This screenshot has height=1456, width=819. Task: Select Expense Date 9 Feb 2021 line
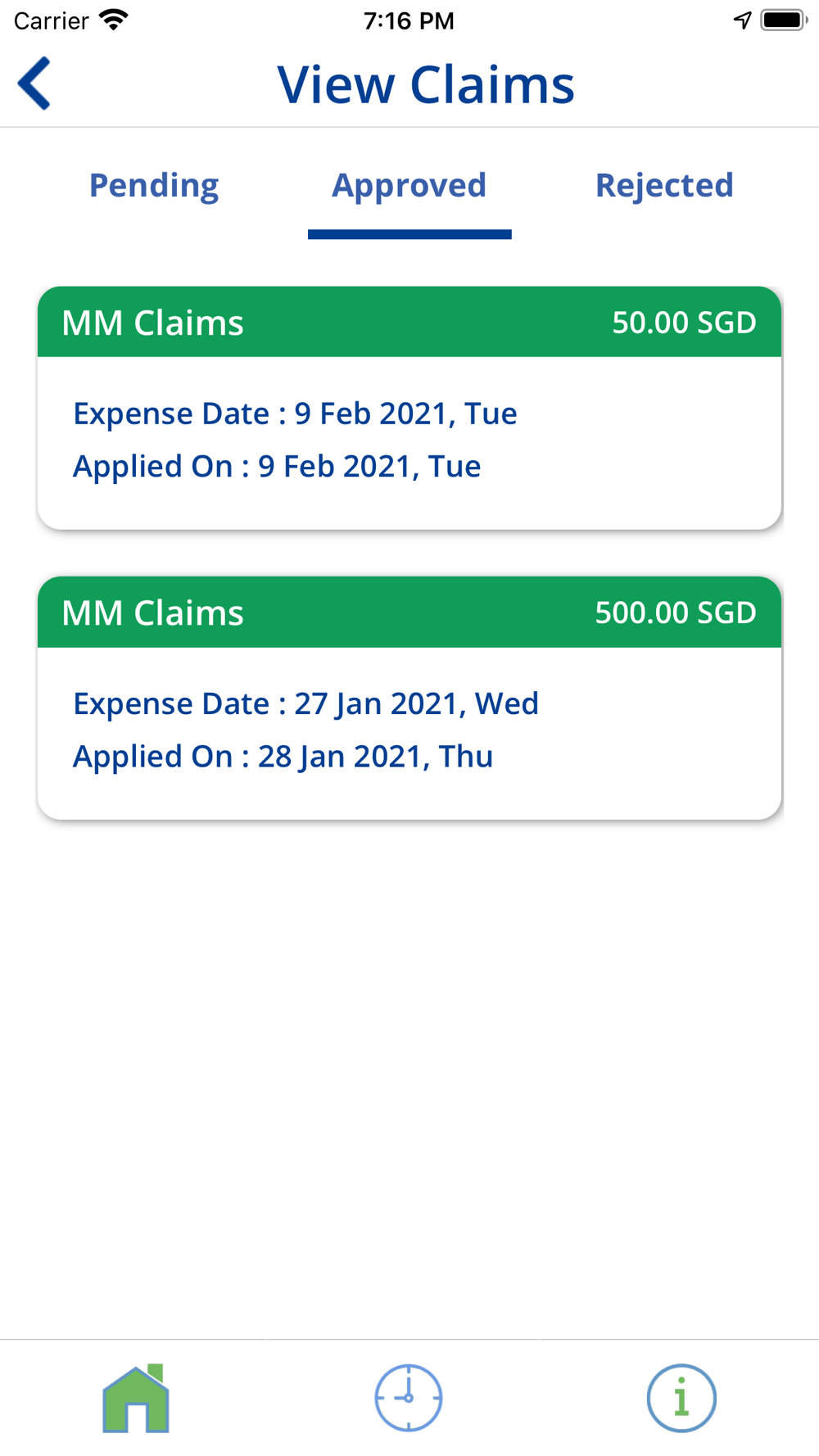point(295,414)
